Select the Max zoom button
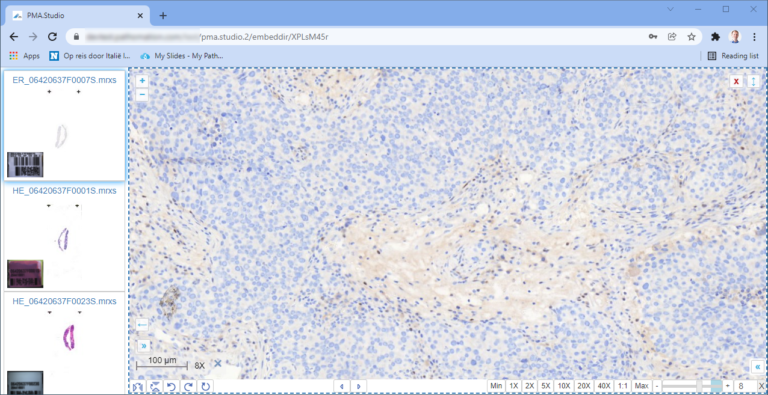The width and height of the screenshot is (768, 395). pos(641,386)
